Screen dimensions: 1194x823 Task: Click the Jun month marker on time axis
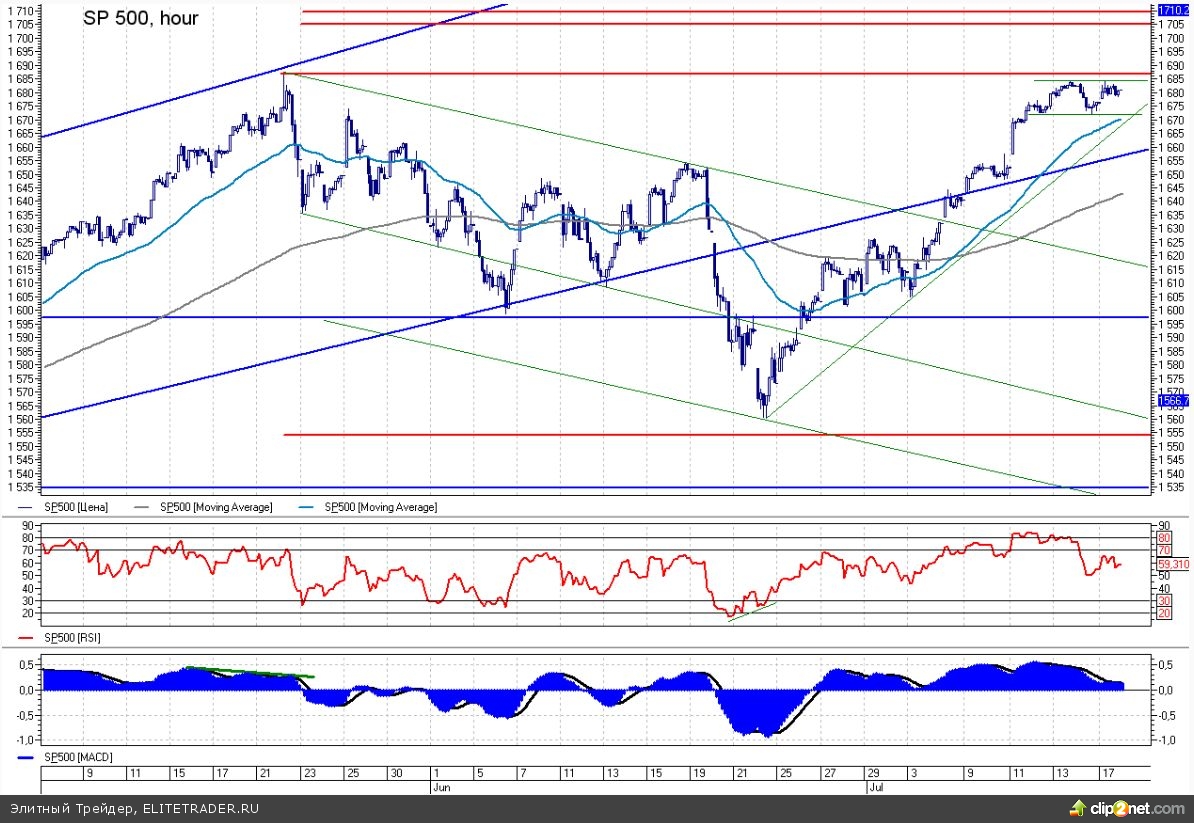coord(440,787)
